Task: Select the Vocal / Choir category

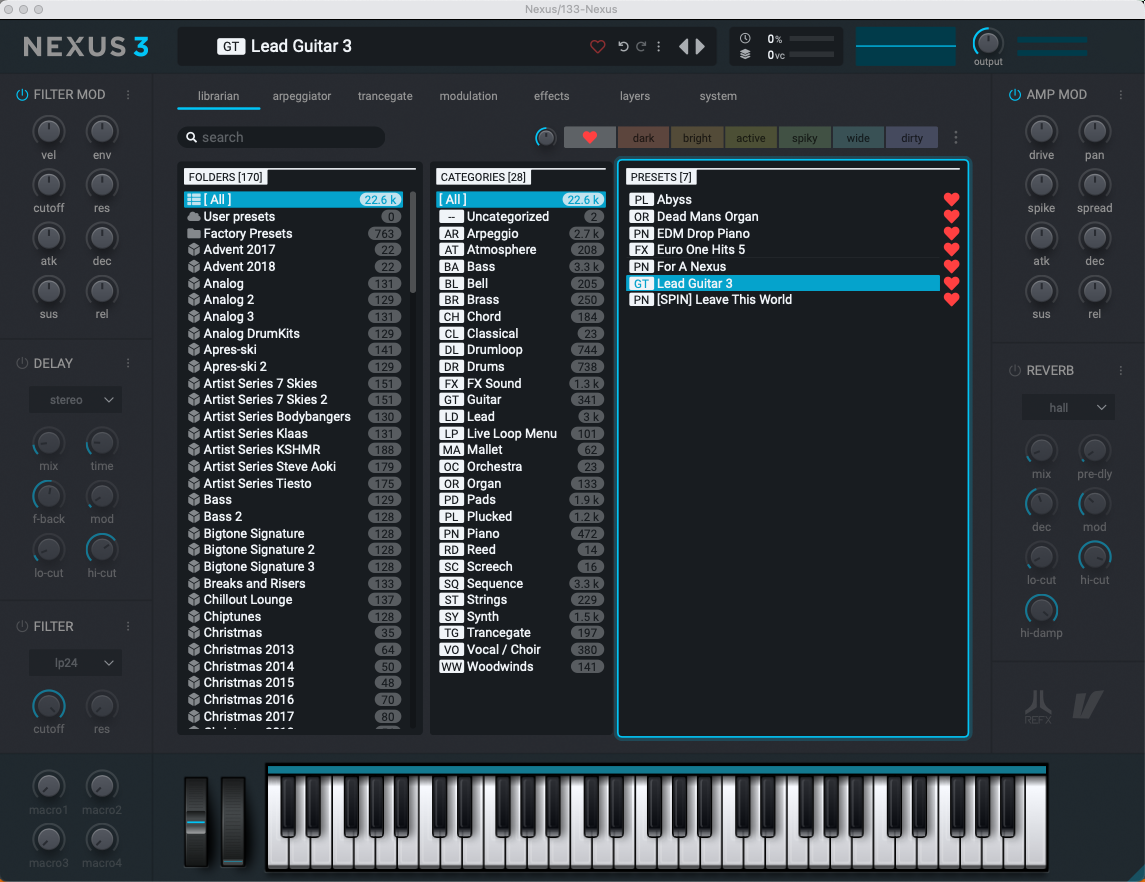Action: click(x=521, y=650)
